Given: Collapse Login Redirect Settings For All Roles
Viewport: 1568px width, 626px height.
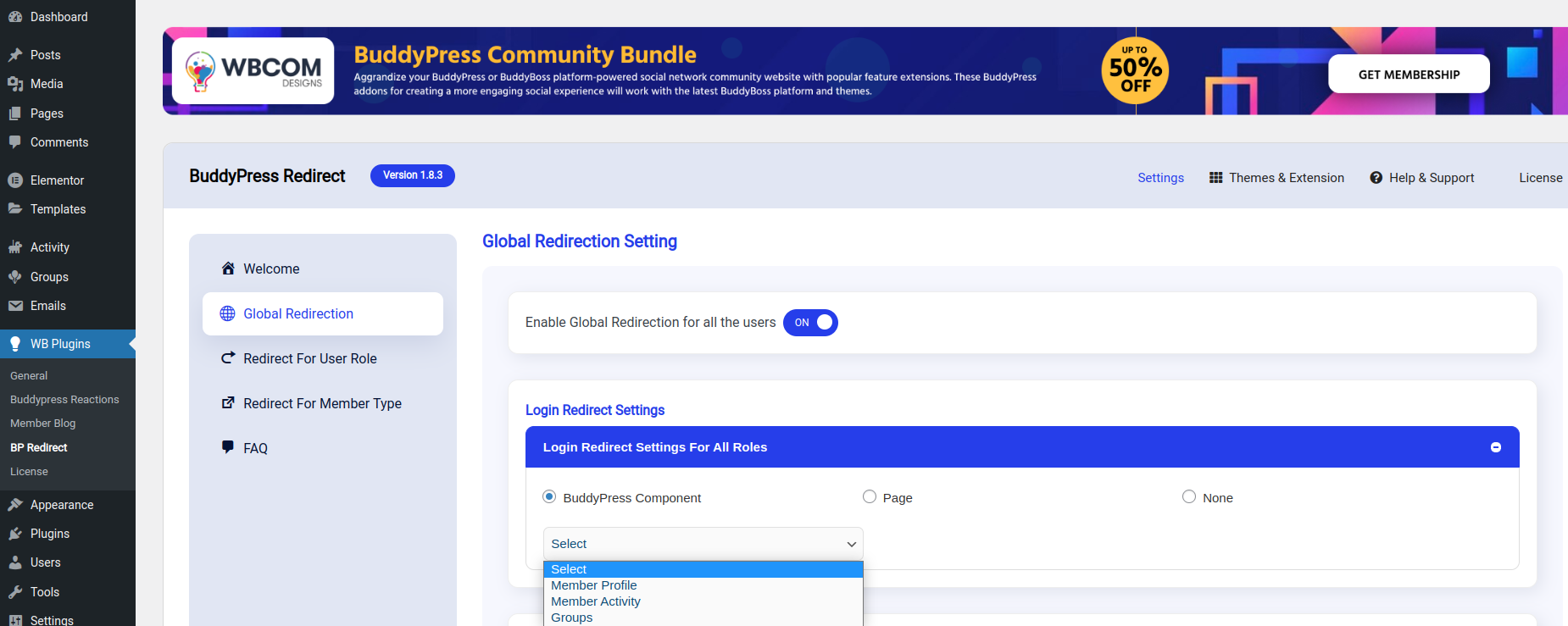Looking at the screenshot, I should point(1495,447).
